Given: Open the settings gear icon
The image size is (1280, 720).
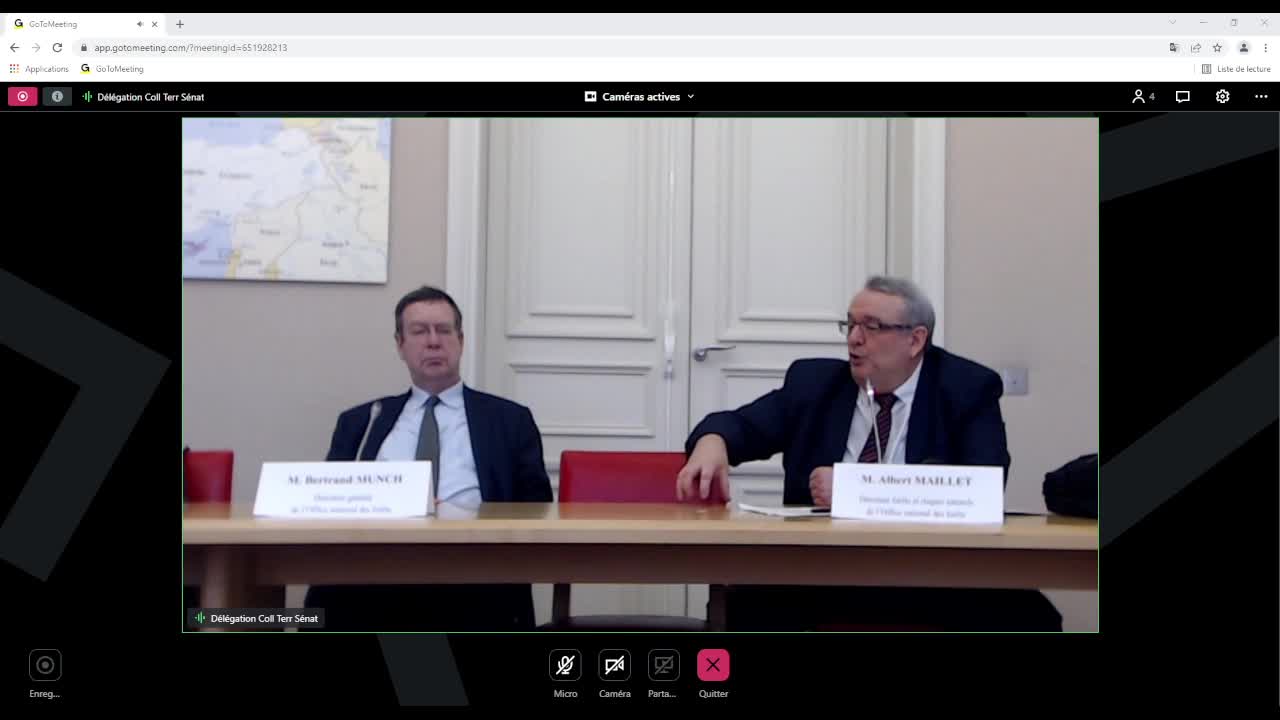Looking at the screenshot, I should 1222,97.
